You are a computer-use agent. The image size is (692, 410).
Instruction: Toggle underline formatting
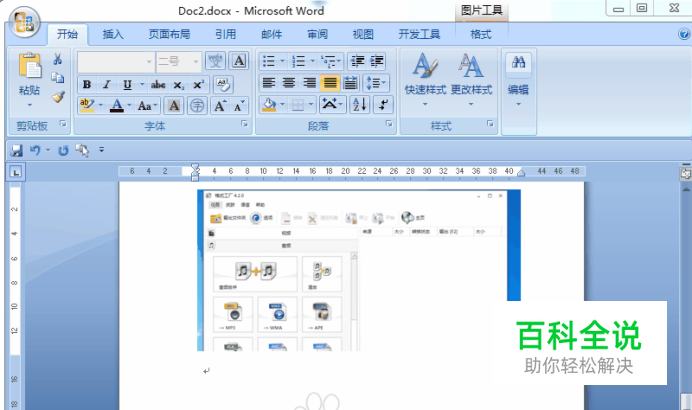(x=127, y=85)
